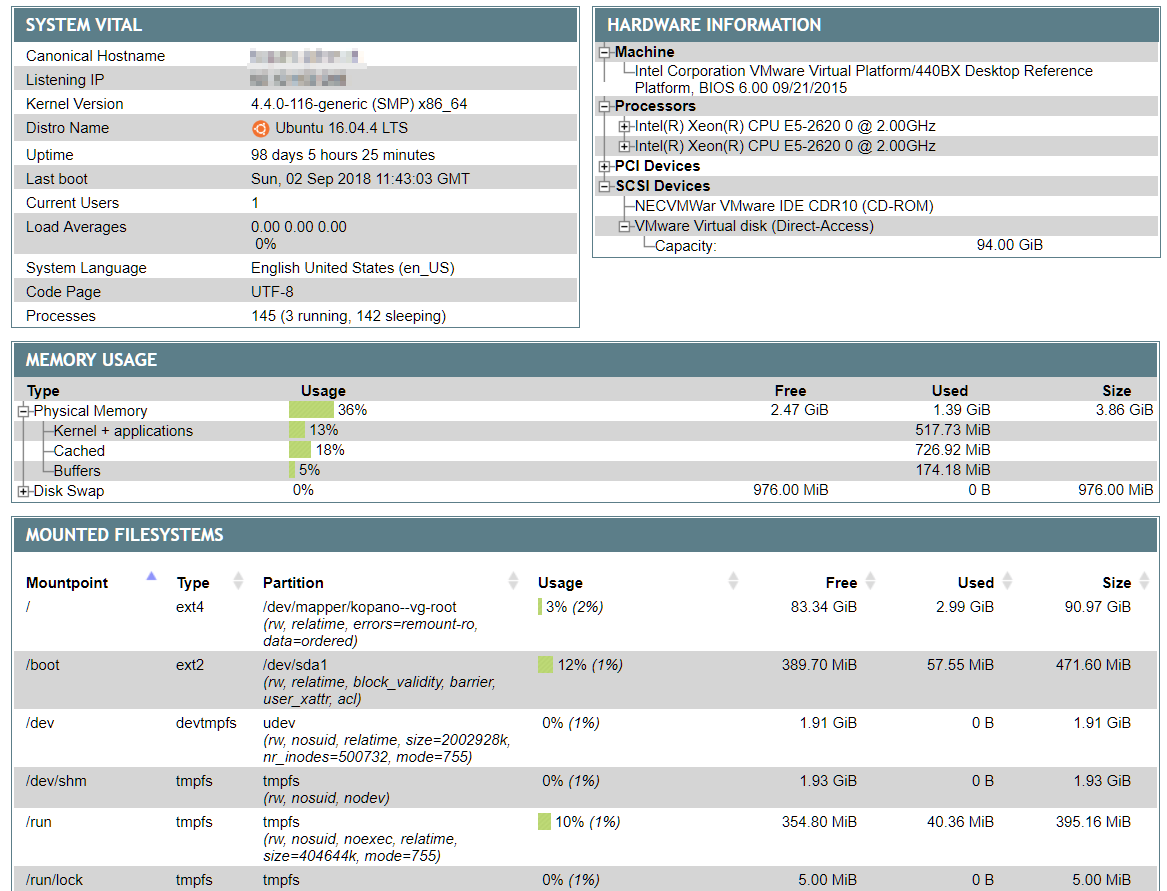Click the sort arrows beside Used column
This screenshot has width=1167, height=891.
point(1007,581)
